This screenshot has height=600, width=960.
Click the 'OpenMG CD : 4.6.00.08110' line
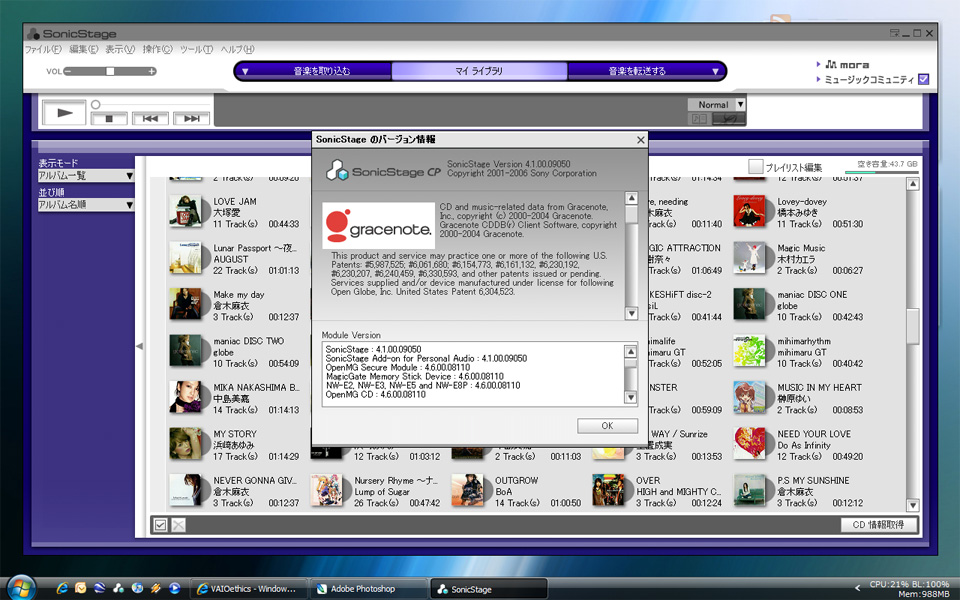[x=375, y=395]
